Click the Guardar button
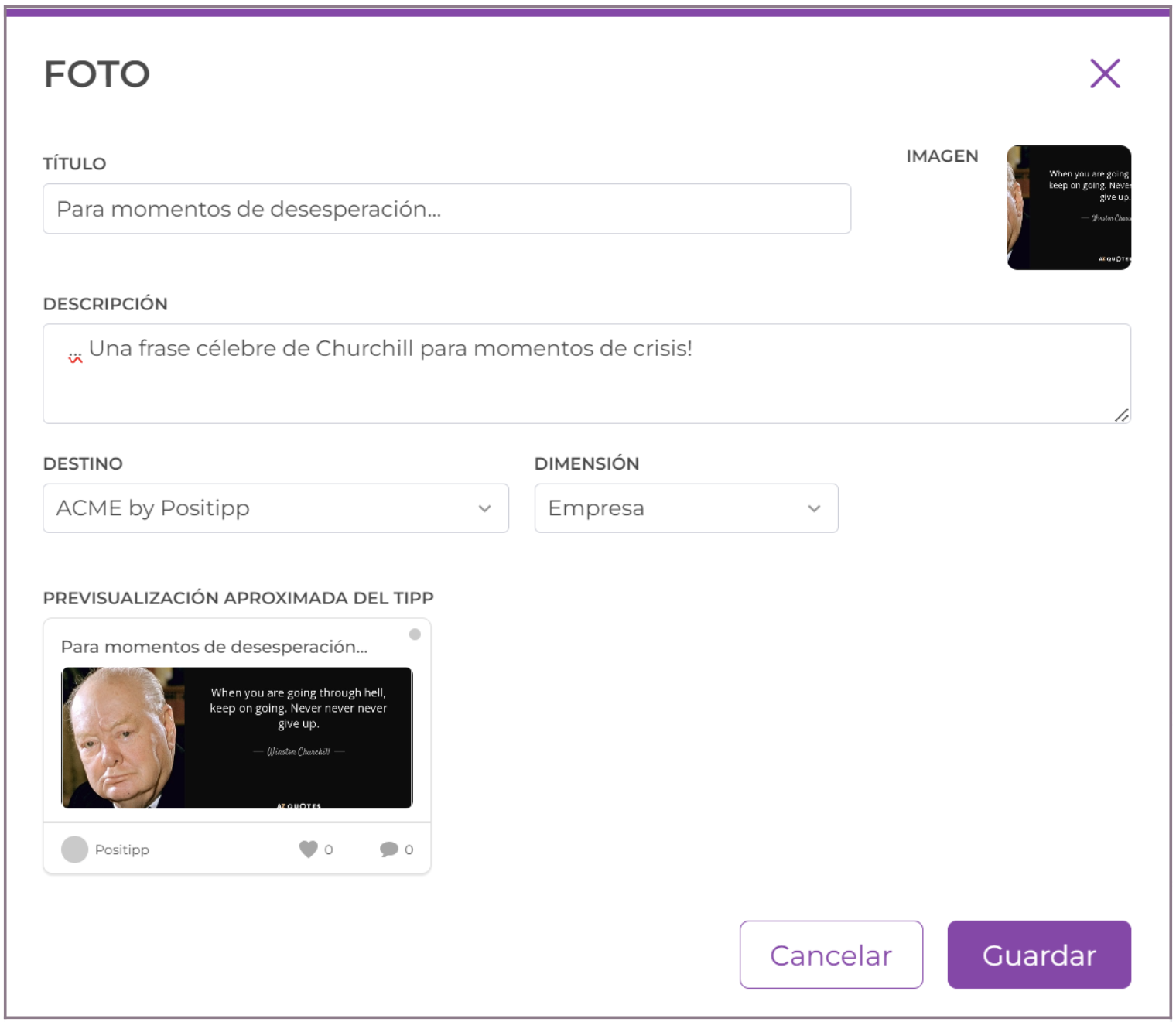1176x1029 pixels. tap(1039, 955)
